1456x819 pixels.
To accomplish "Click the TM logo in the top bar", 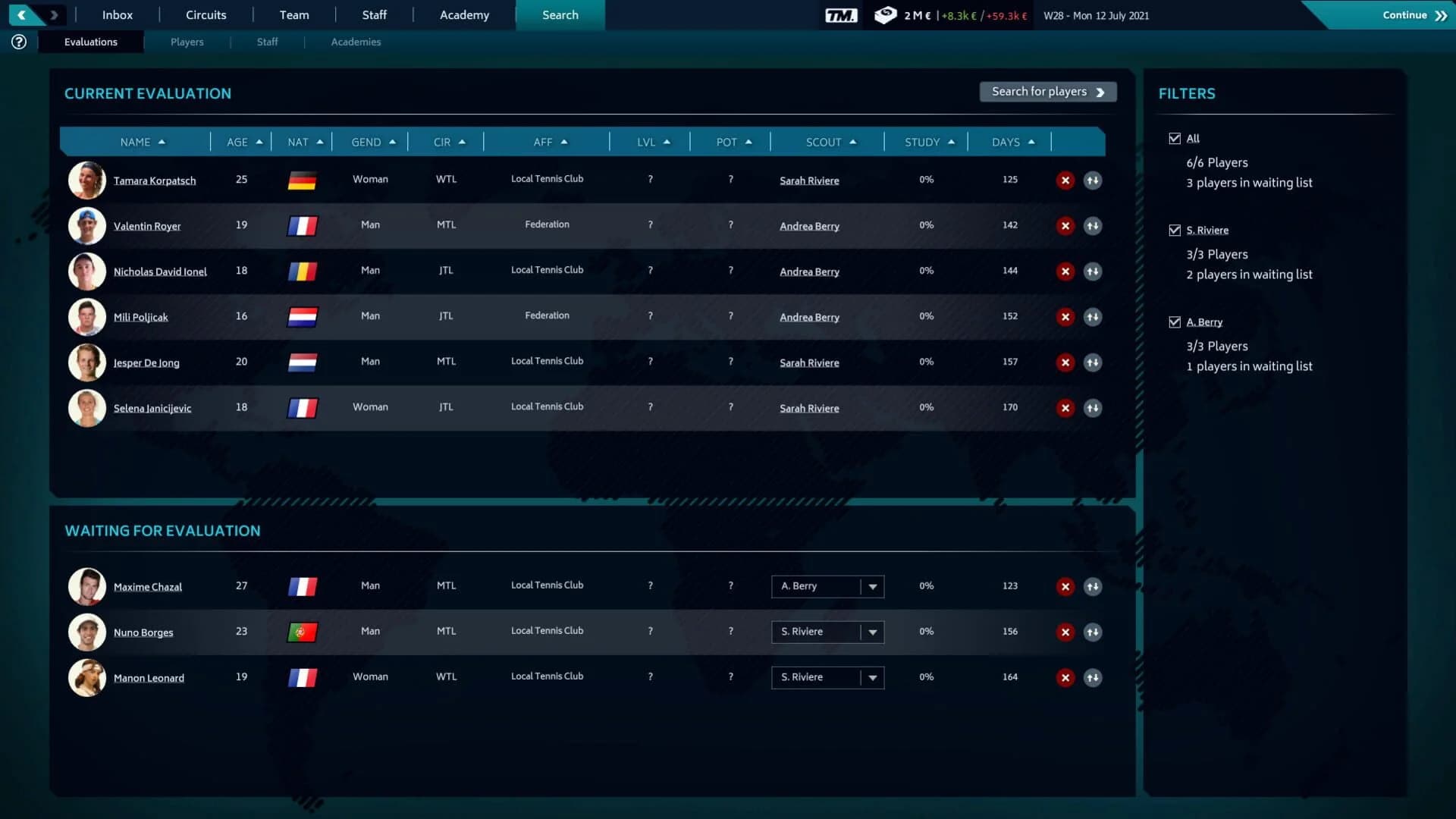I will tap(842, 14).
